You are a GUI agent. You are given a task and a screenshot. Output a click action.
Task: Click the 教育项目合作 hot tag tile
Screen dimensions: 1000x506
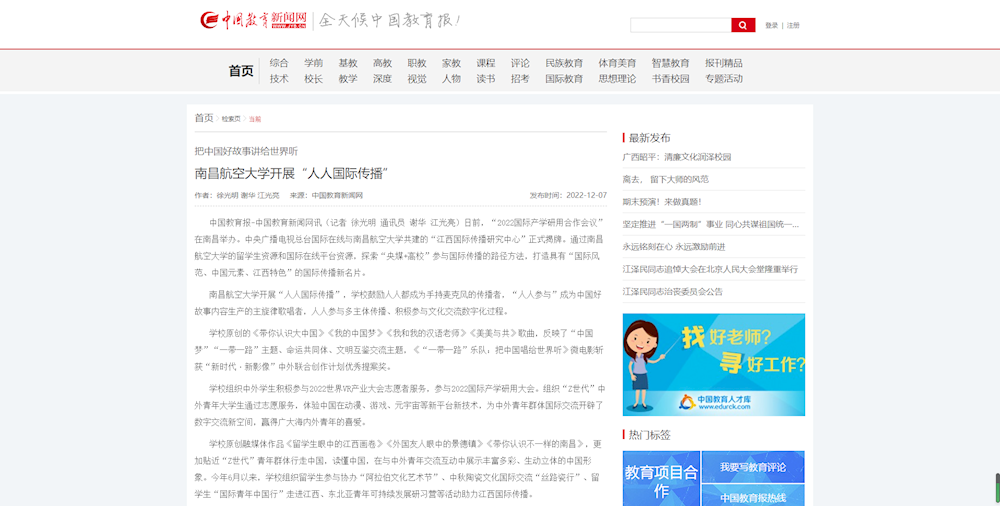[661, 481]
